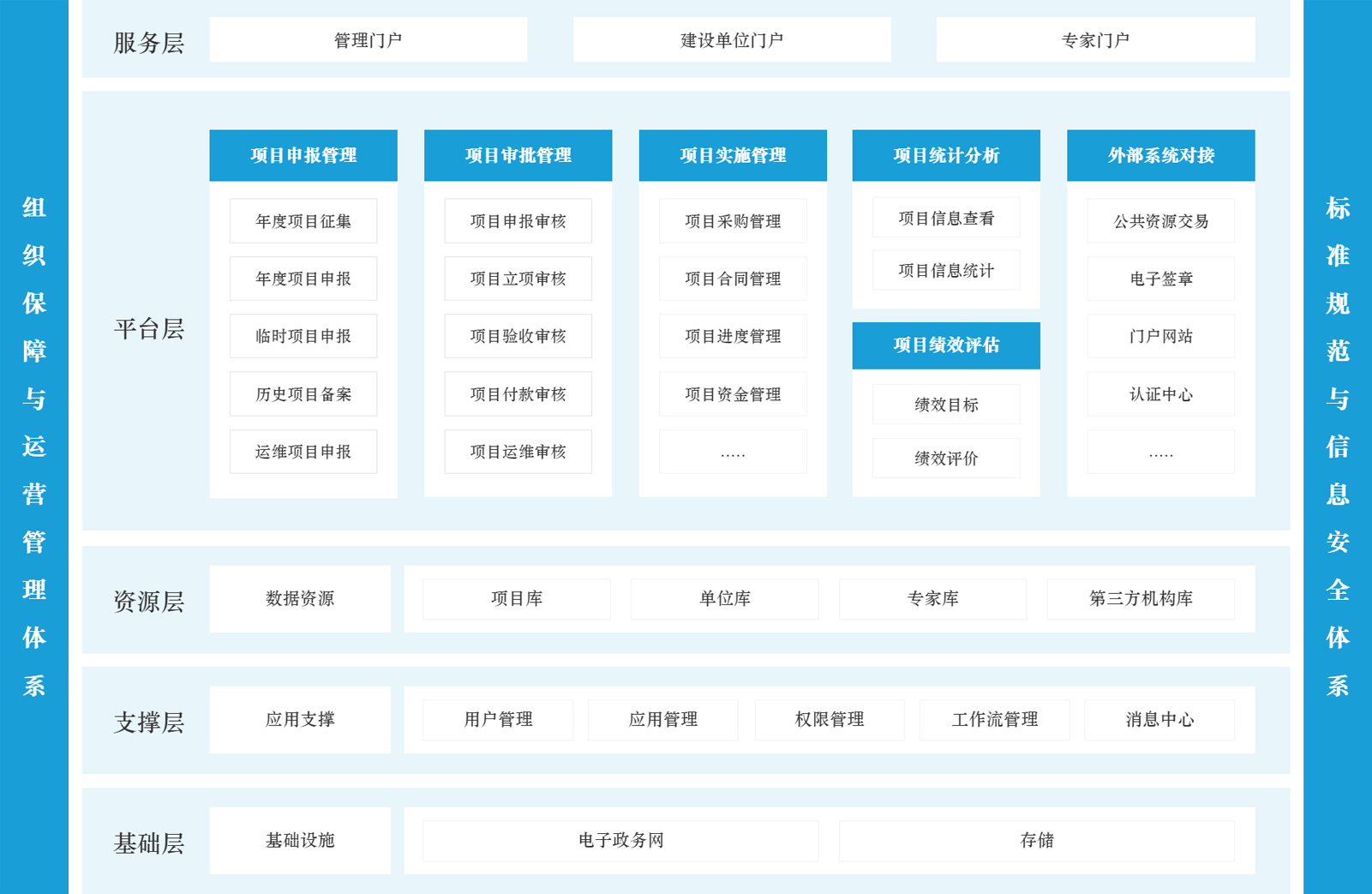Click the 项目申报管理 header
1372x894 pixels.
tap(303, 155)
